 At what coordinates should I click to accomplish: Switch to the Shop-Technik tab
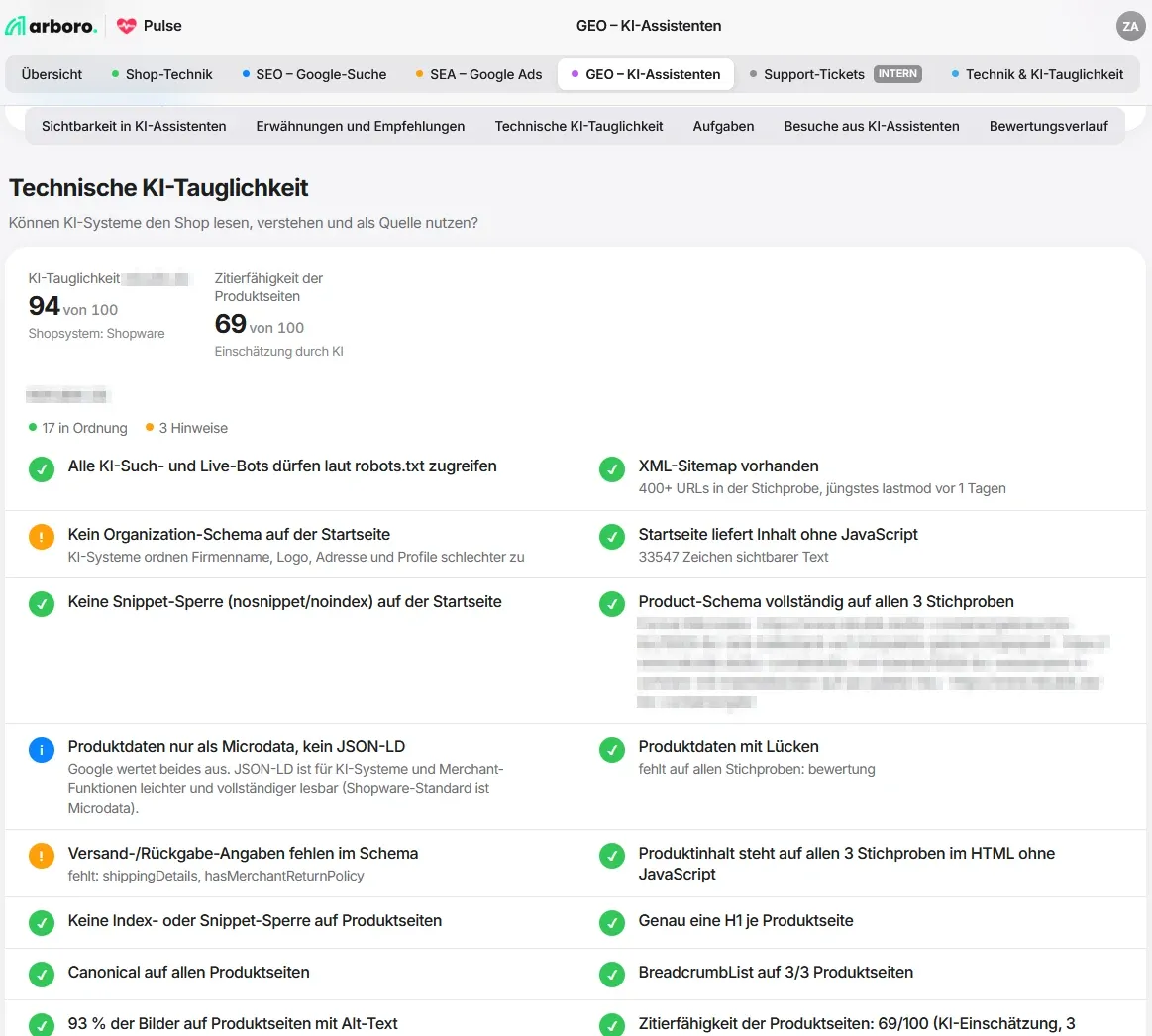[x=161, y=74]
